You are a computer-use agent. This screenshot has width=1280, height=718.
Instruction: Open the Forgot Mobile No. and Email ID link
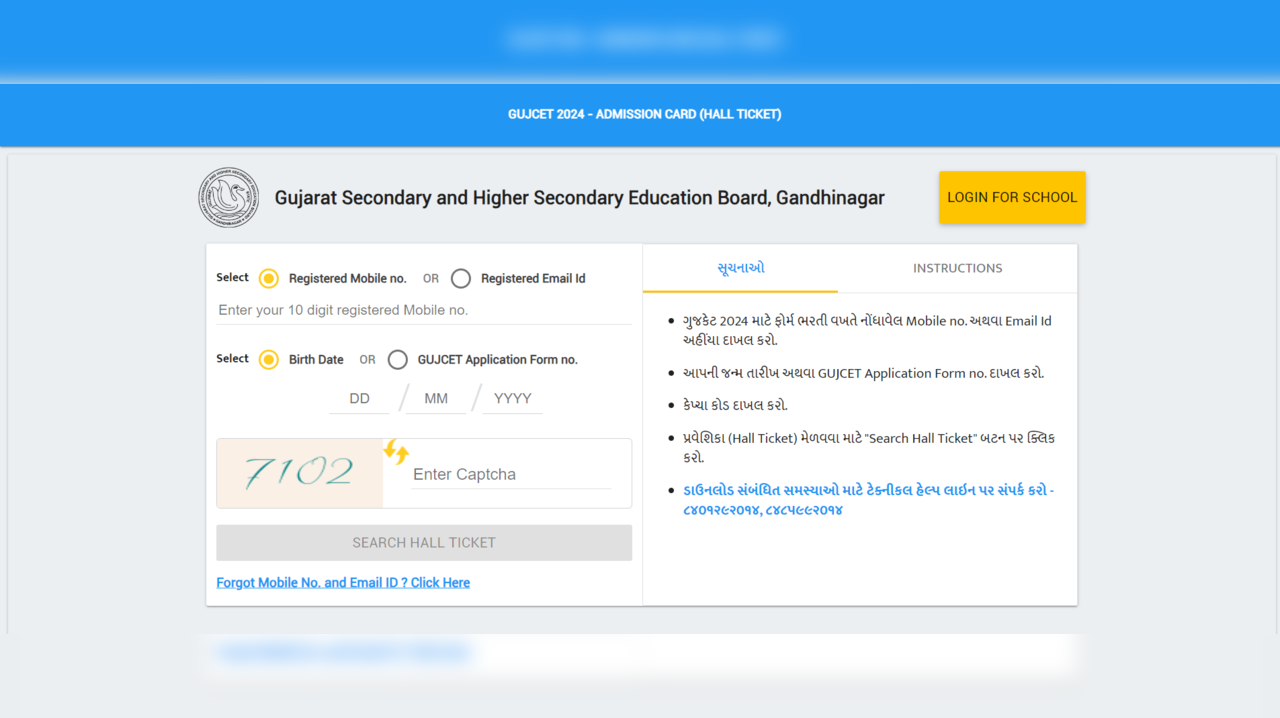(x=343, y=582)
